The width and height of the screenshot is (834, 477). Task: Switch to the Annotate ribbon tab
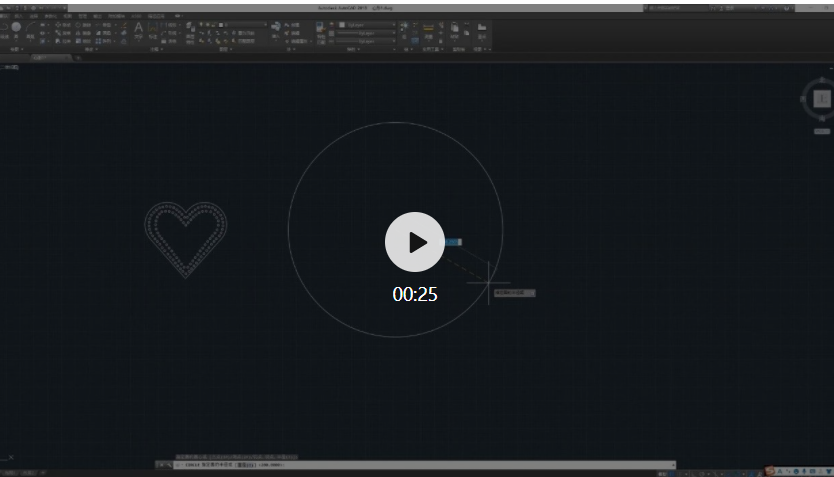pyautogui.click(x=34, y=16)
